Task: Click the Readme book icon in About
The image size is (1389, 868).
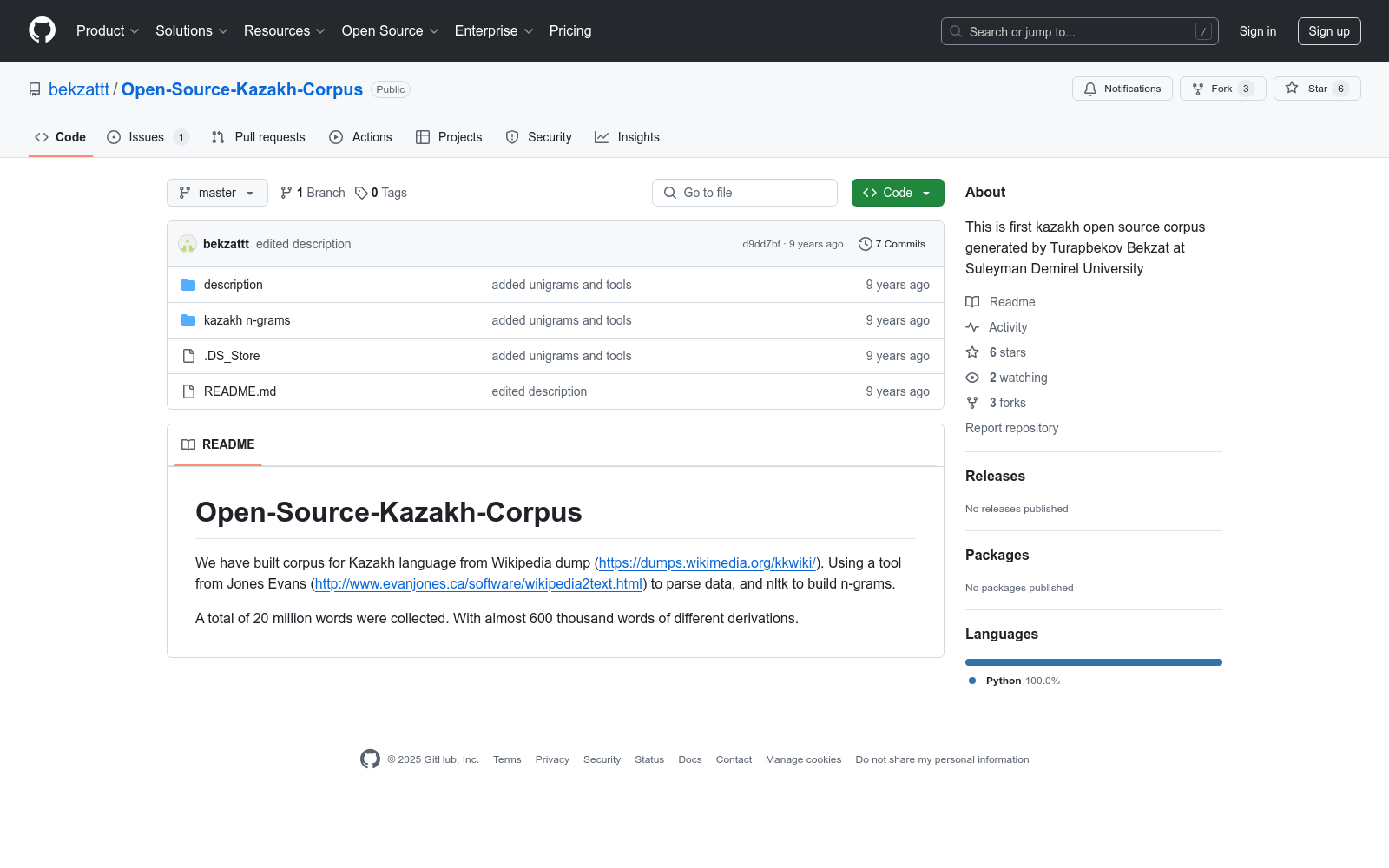Action: pyautogui.click(x=972, y=302)
